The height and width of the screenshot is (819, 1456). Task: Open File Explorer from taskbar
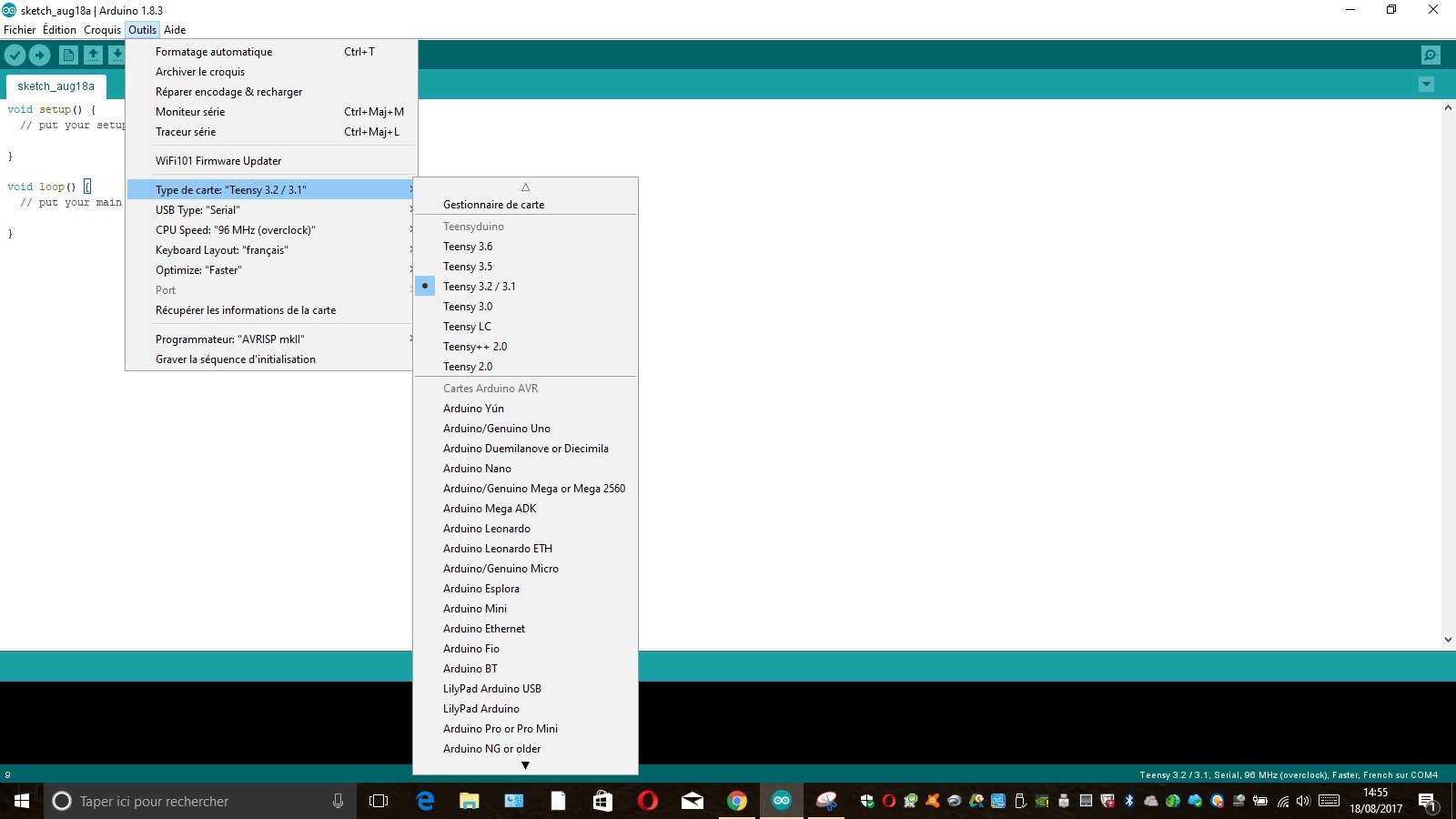[470, 801]
